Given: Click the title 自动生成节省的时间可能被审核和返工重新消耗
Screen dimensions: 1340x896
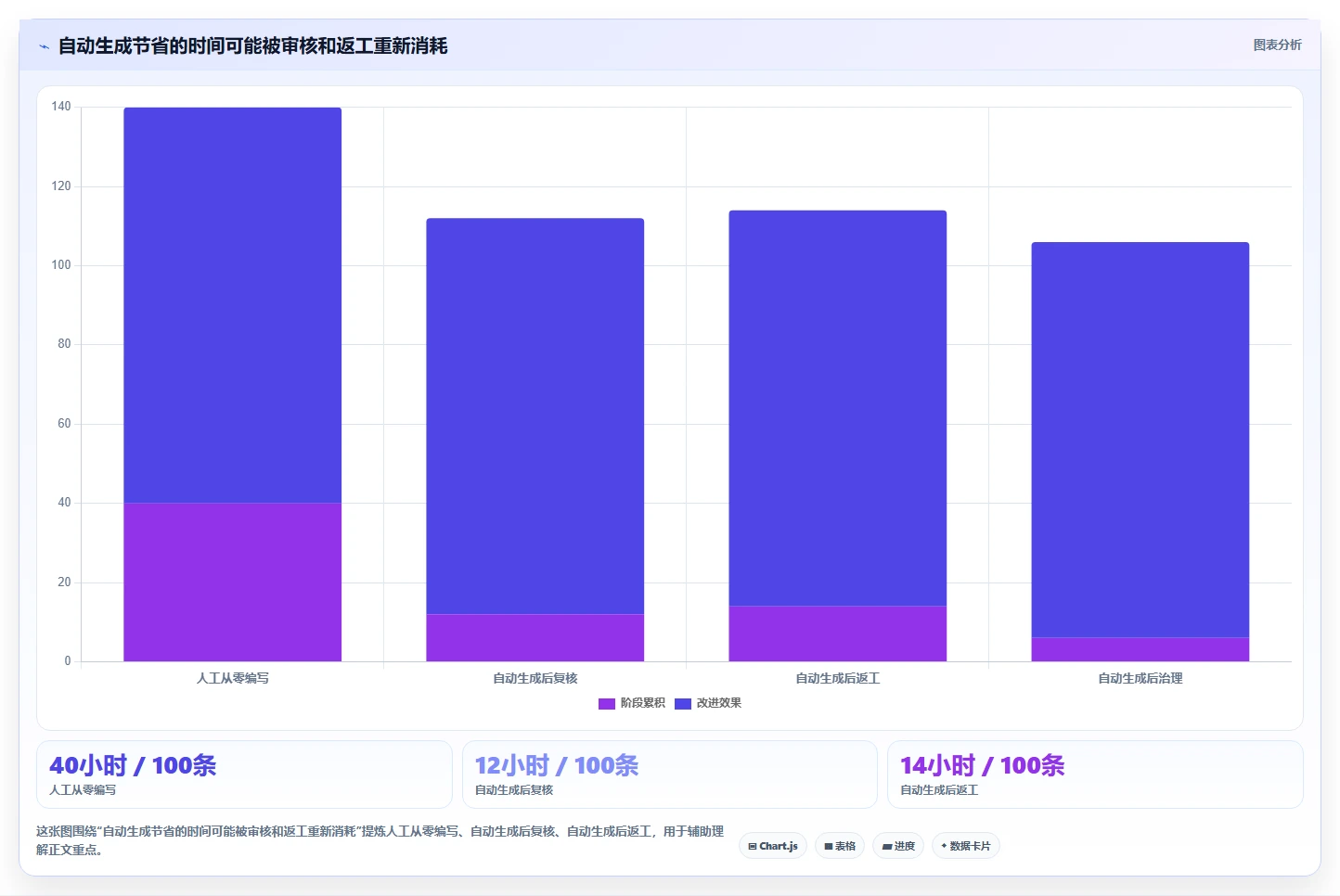Looking at the screenshot, I should click(252, 46).
